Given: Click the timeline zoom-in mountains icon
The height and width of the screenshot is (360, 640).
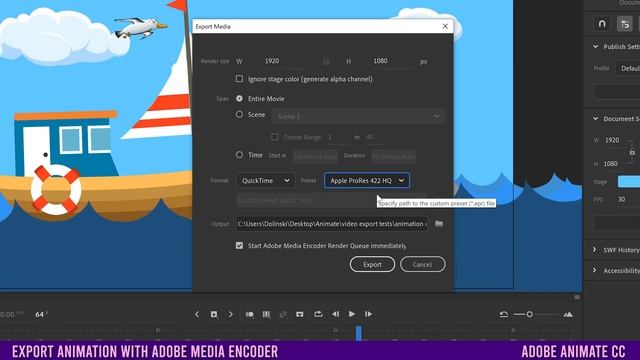Looking at the screenshot, I should [568, 314].
